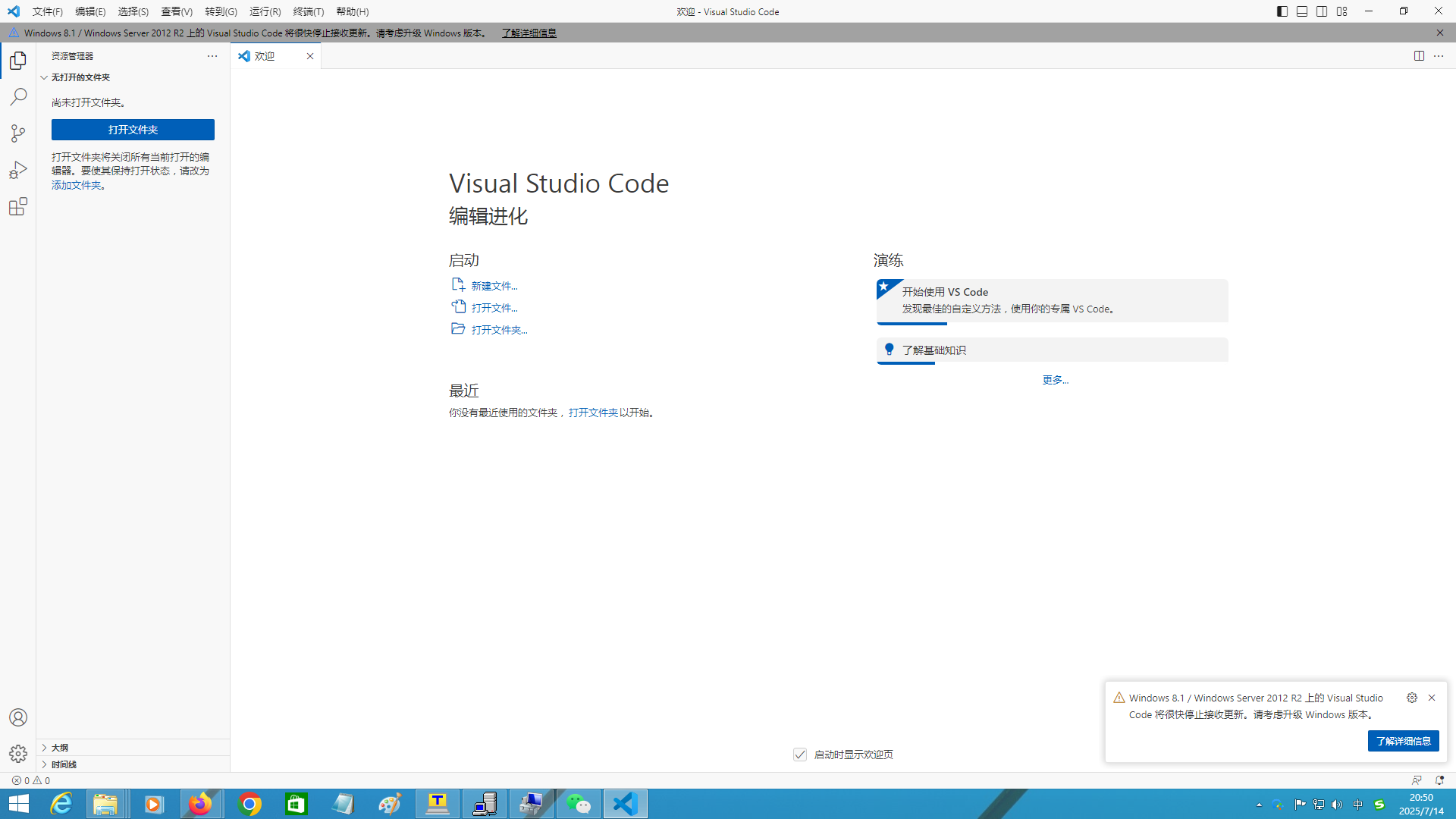Open customize layout icon
Viewport: 1456px width, 819px height.
click(1342, 11)
